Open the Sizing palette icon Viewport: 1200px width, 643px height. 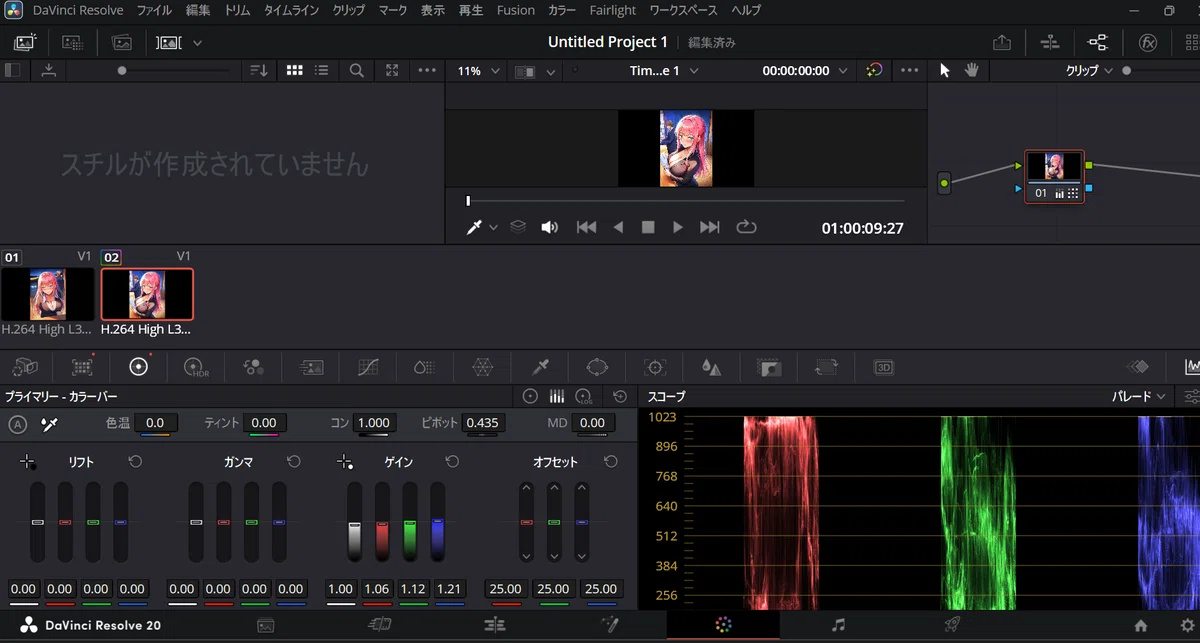pos(826,367)
